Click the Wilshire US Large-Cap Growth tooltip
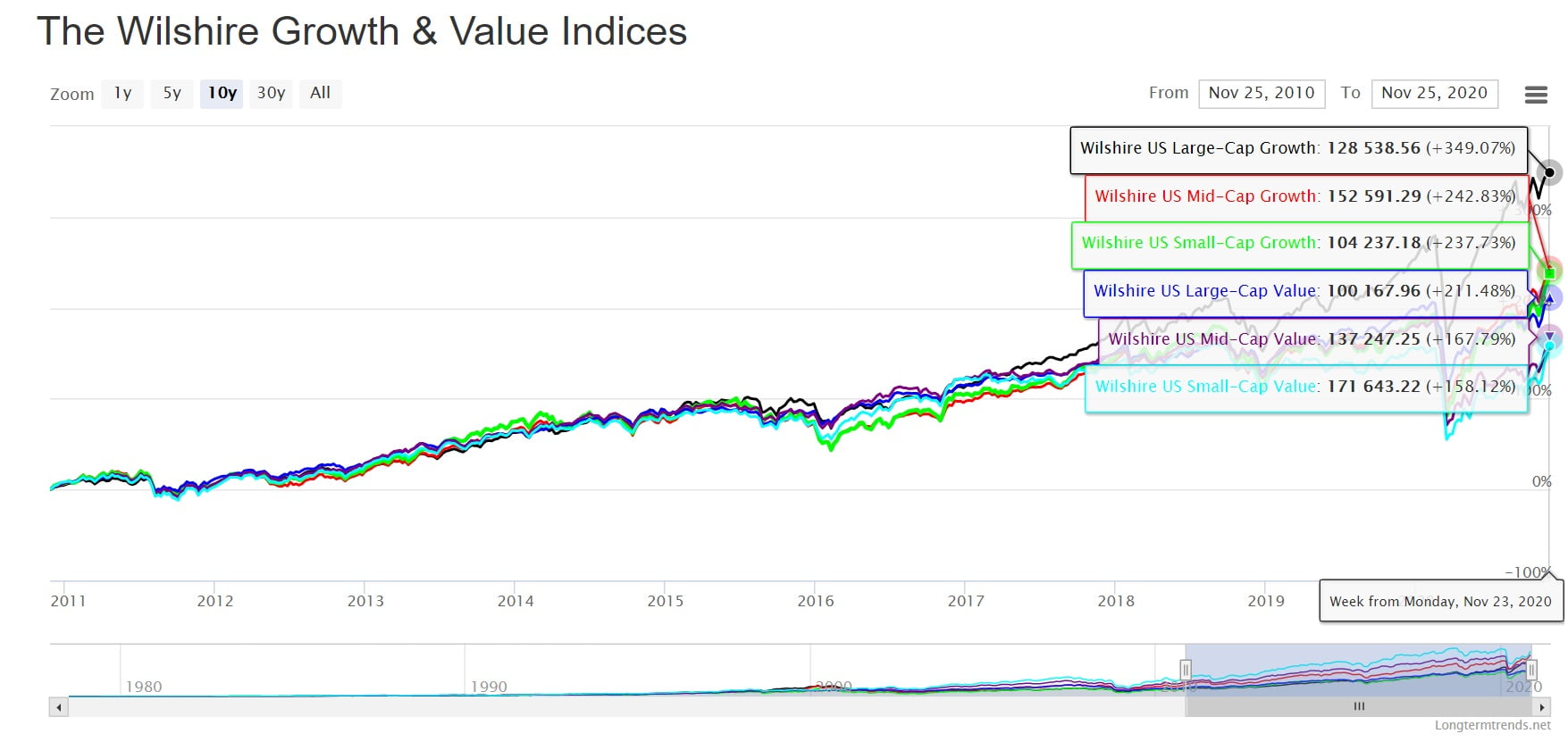 click(1297, 149)
